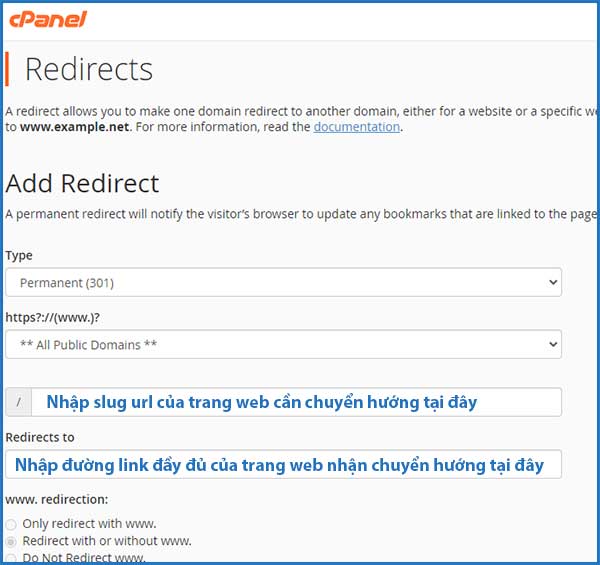The image size is (600, 565).
Task: Click the Type field label
Action: pos(19,256)
